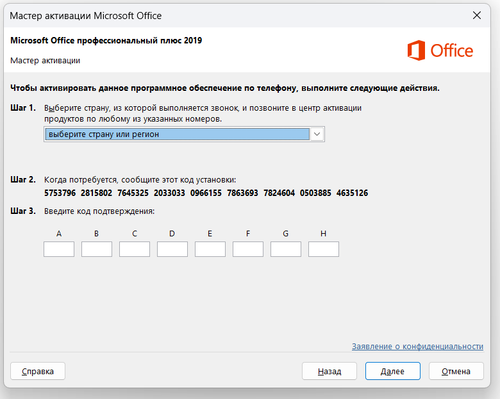Focus confirmation code field G

tap(286, 249)
